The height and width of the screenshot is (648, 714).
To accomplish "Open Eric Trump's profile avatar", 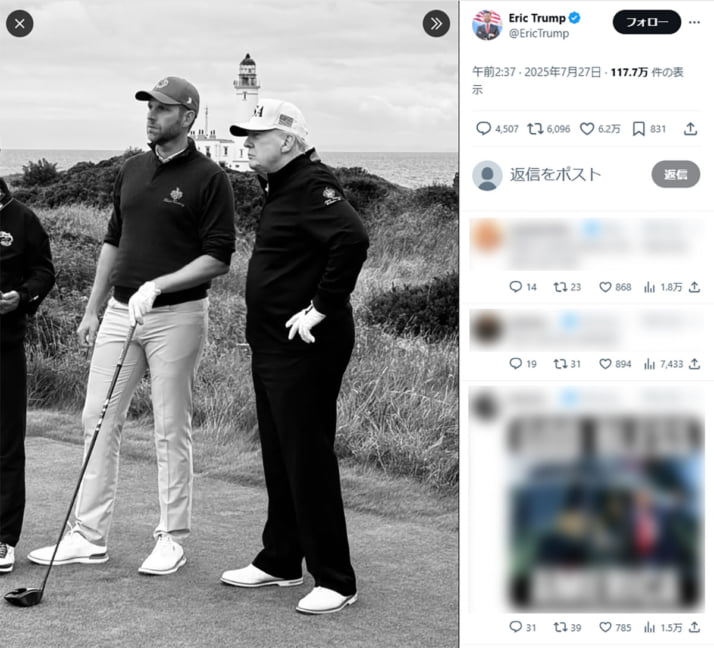I will [487, 25].
